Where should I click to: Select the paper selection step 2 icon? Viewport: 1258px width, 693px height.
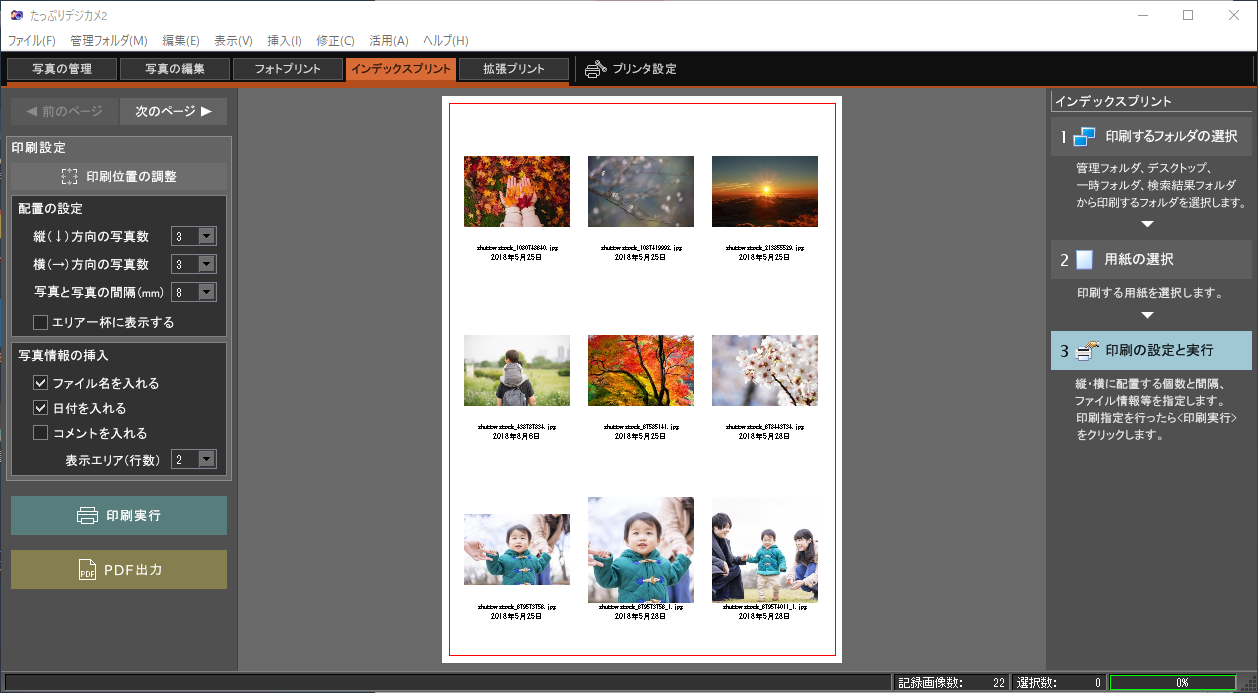[x=1084, y=260]
